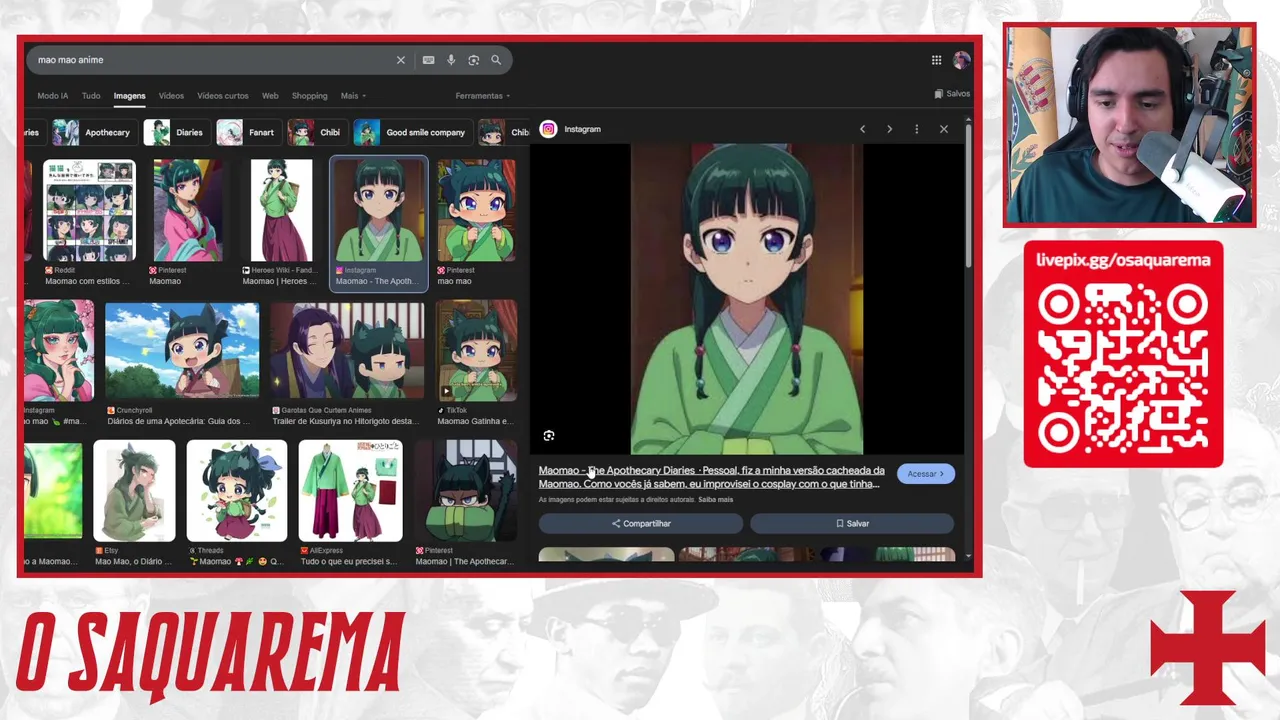
Task: Filter by the first Chibi chip
Action: point(316,132)
